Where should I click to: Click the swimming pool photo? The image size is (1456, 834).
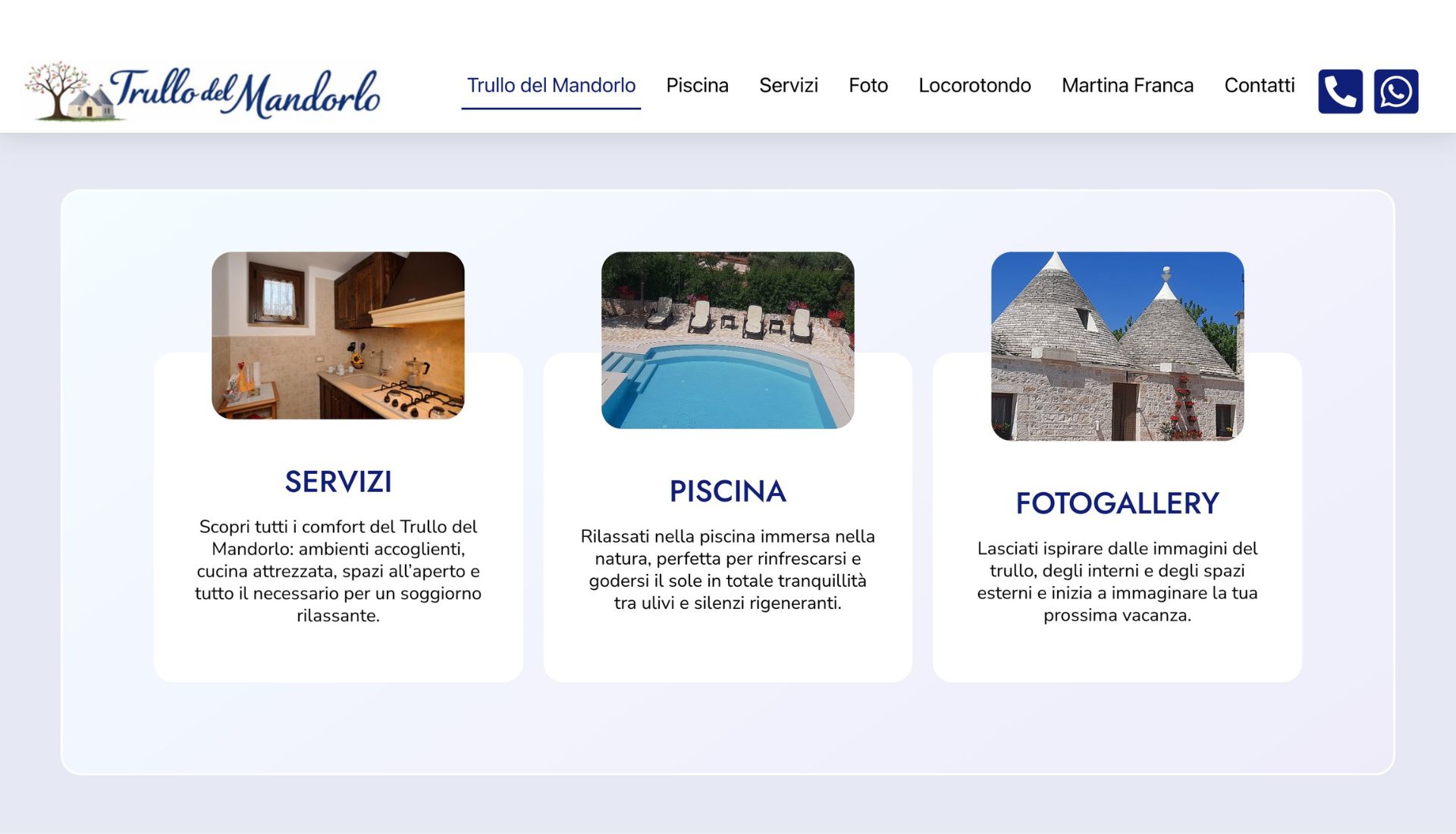tap(727, 340)
